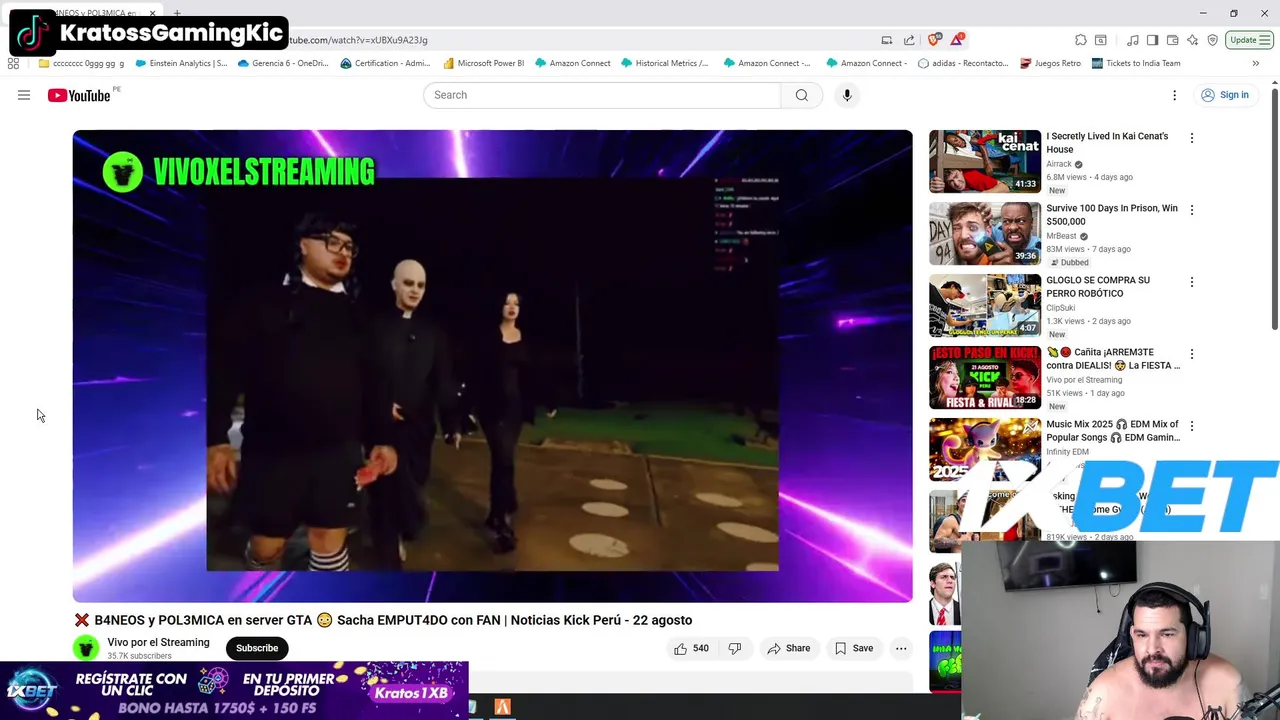The height and width of the screenshot is (720, 1280).
Task: Open the Kai Cenat's House video thumbnail
Action: tap(985, 161)
